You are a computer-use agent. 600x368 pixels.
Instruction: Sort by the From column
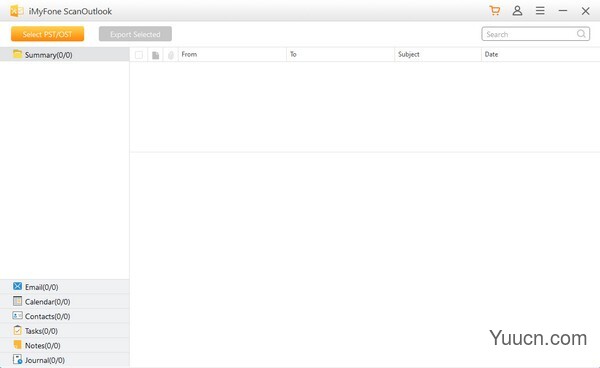pyautogui.click(x=232, y=54)
